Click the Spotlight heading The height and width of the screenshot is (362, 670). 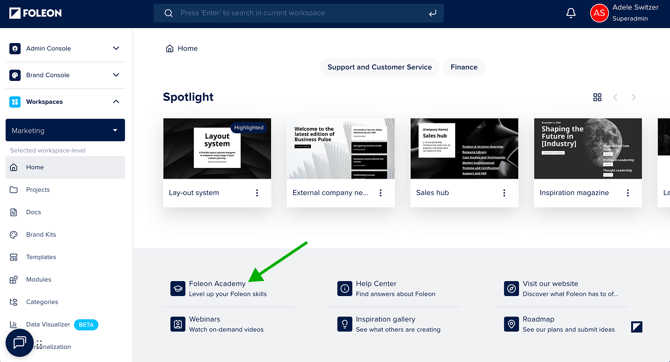tap(188, 97)
